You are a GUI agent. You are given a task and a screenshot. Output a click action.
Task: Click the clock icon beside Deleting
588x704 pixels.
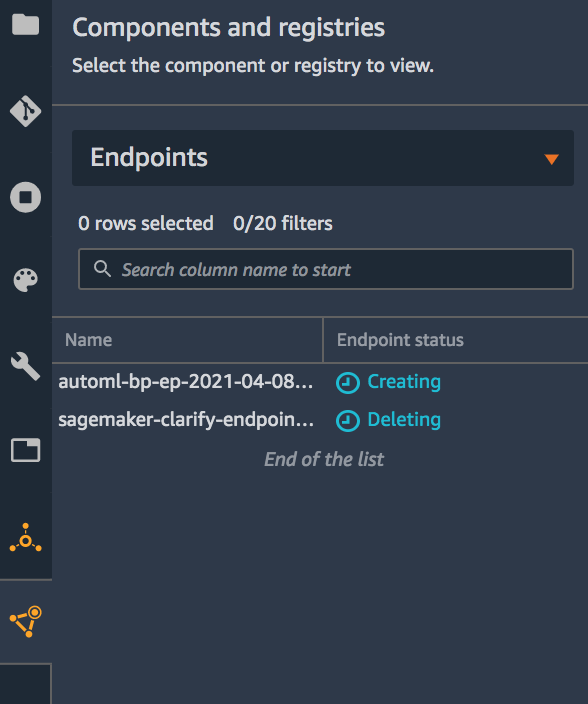[348, 421]
